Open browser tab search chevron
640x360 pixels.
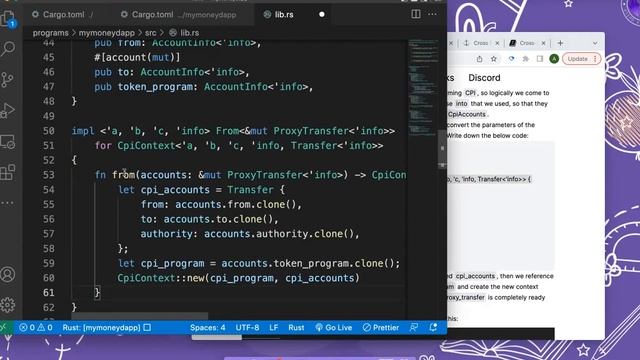pyautogui.click(x=595, y=43)
